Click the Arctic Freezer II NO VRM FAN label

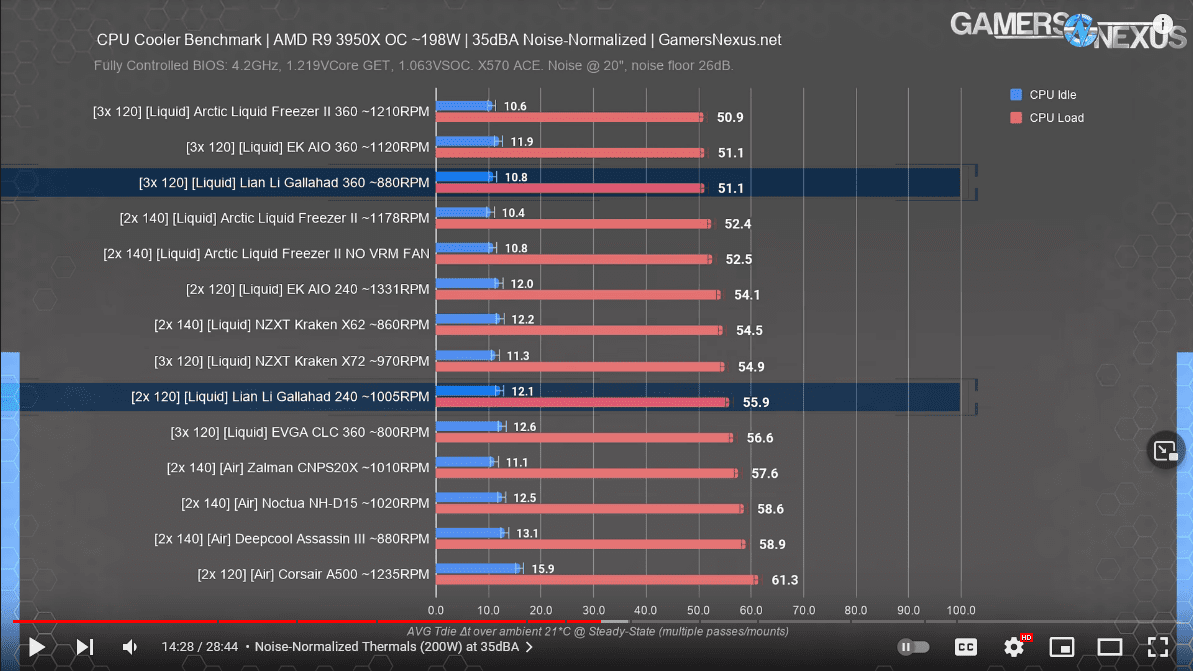click(x=266, y=253)
